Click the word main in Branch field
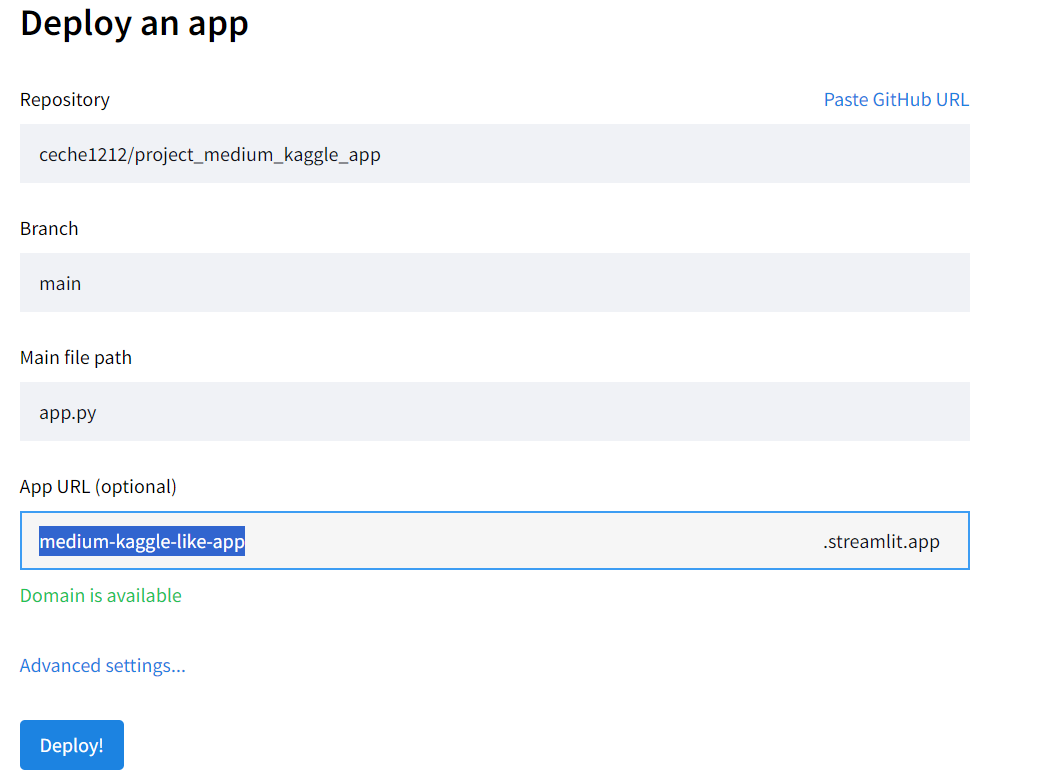The image size is (1048, 776). coord(60,284)
